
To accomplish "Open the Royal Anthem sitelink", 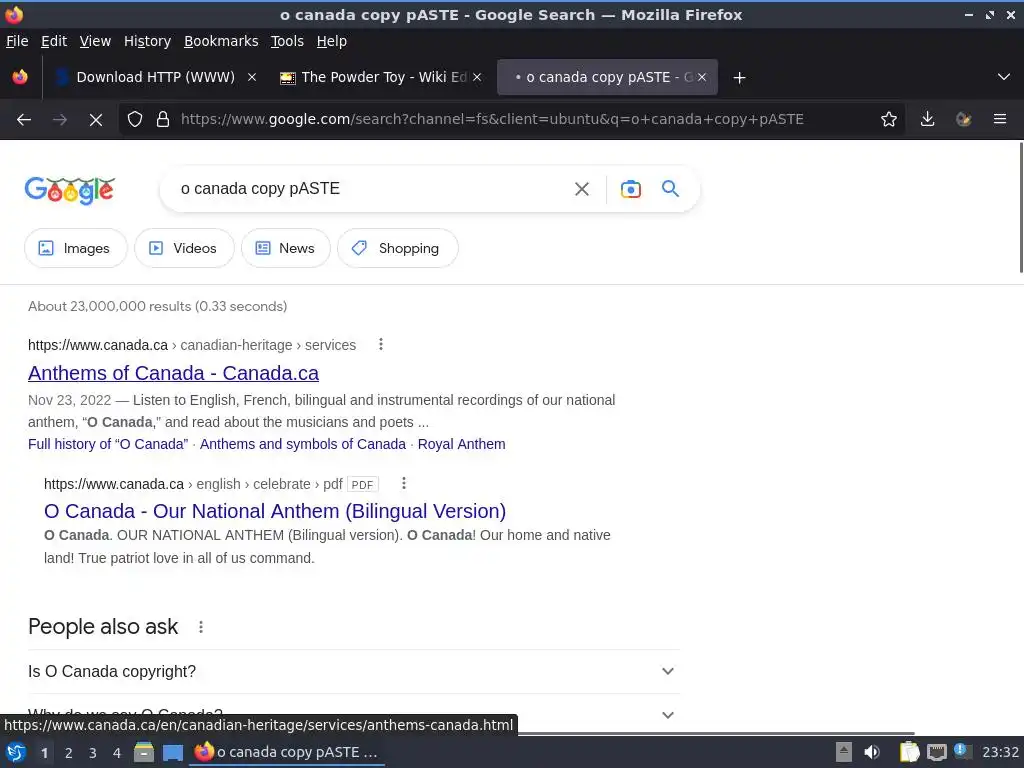I will (461, 444).
